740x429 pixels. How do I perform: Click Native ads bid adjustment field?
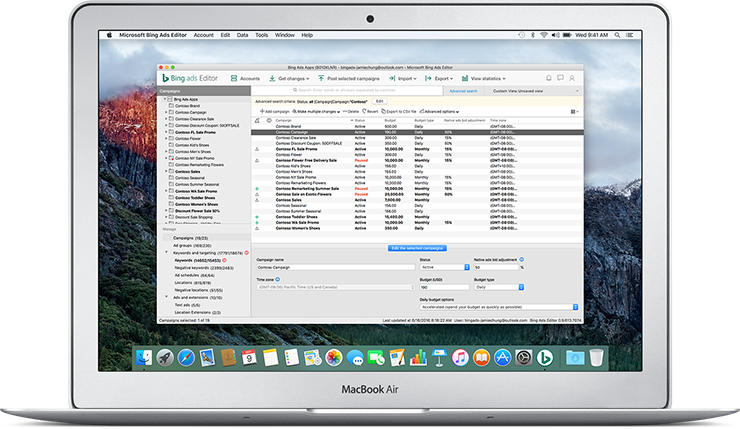pos(496,267)
